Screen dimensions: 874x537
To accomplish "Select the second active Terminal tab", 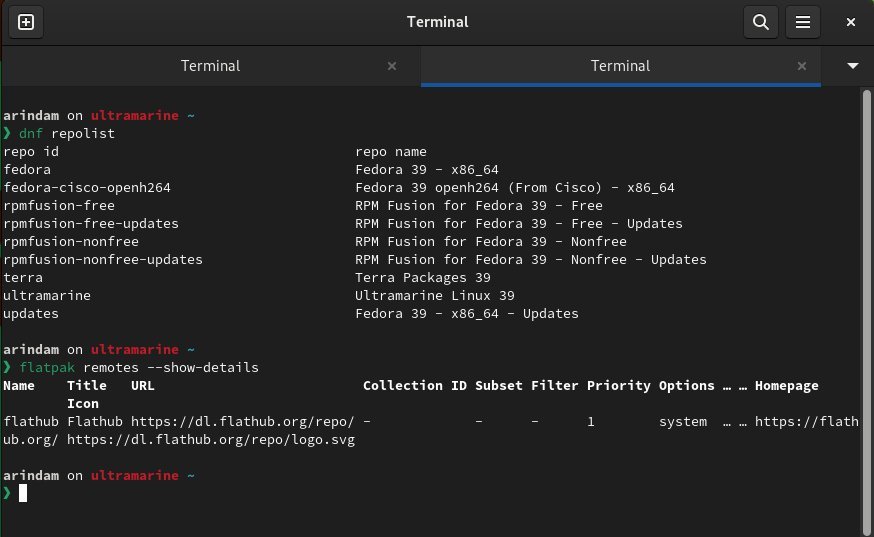I will click(x=620, y=66).
